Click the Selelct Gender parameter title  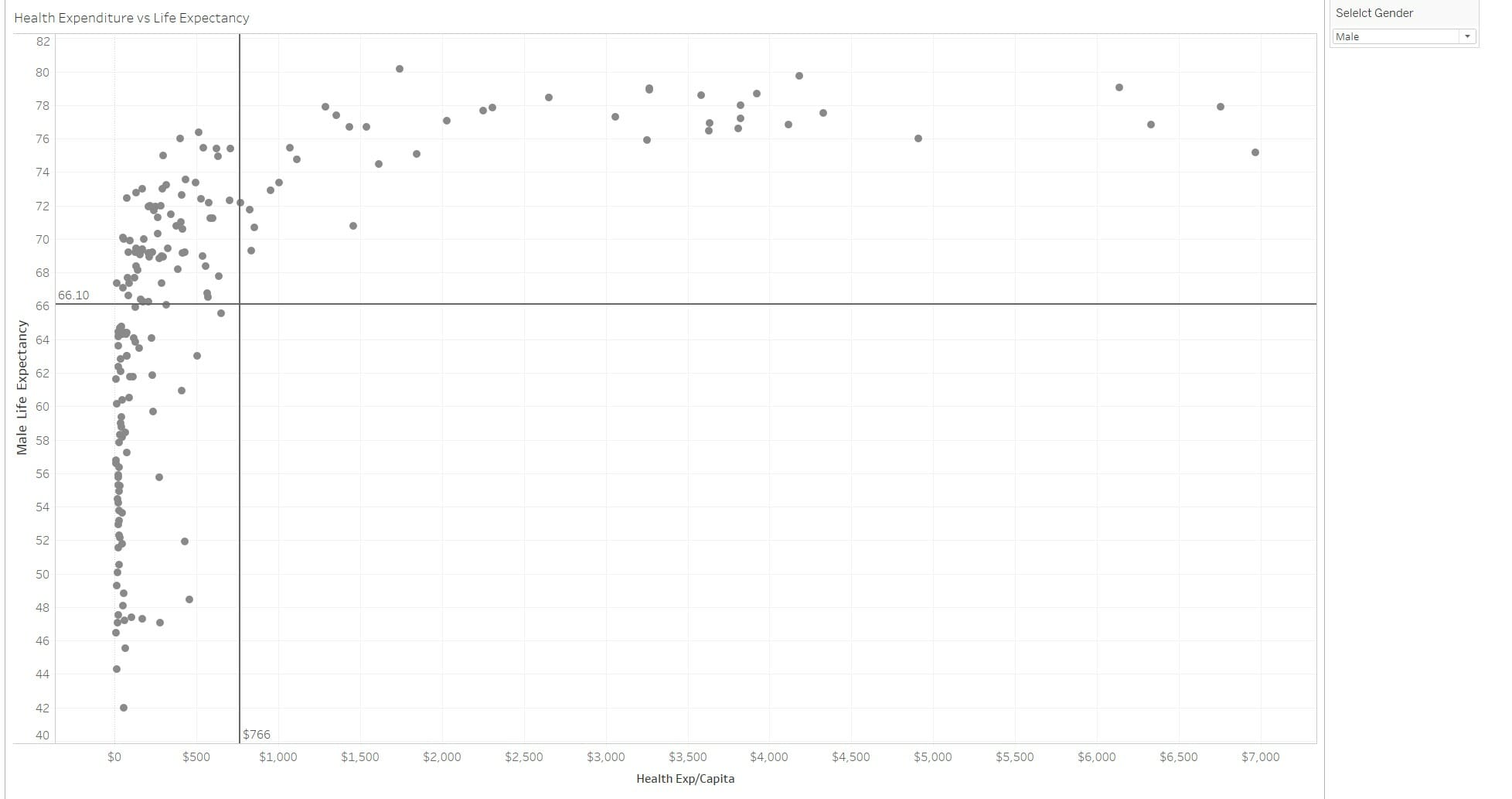click(x=1374, y=13)
